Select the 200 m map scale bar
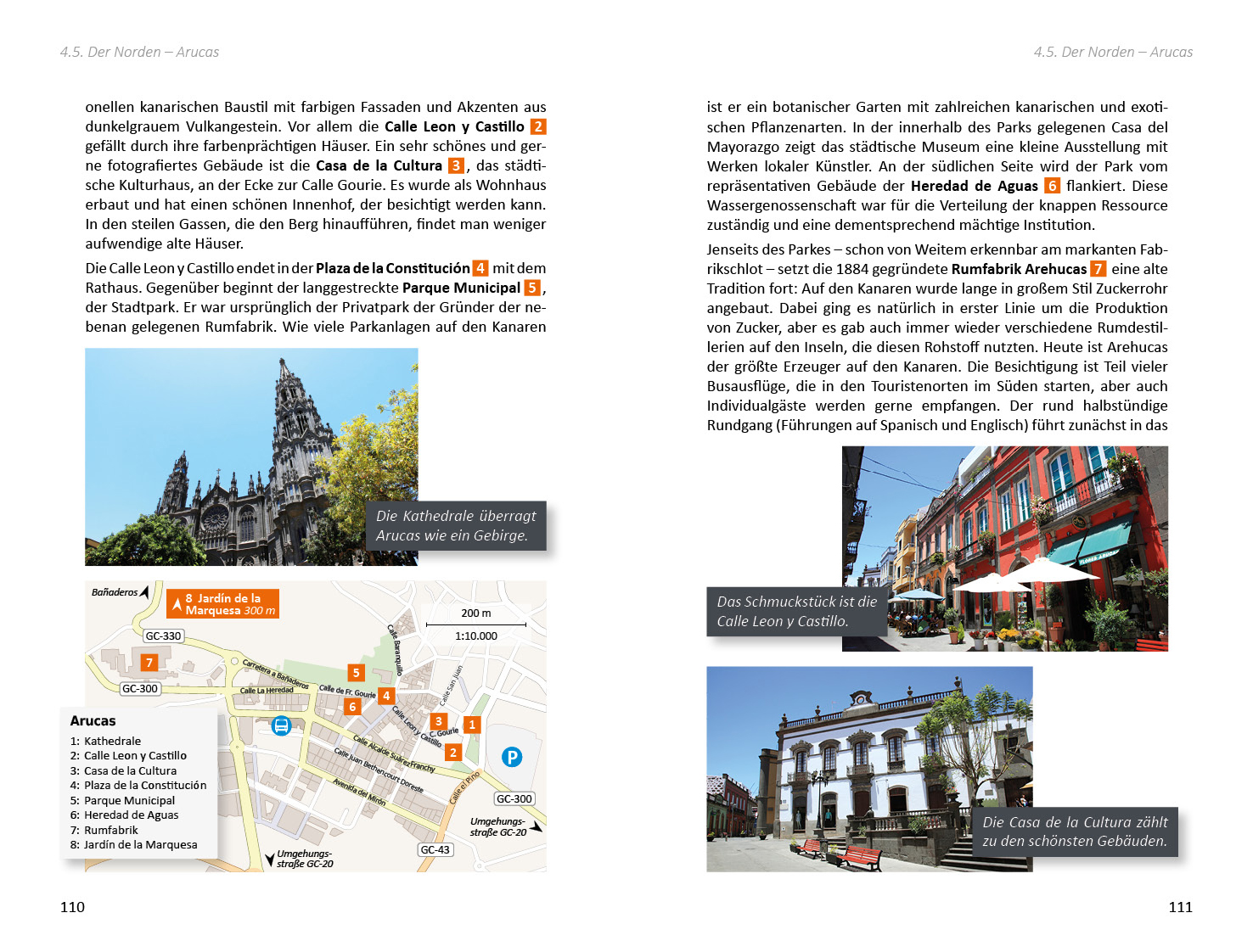Screen dimensions: 1253x952 tap(476, 624)
